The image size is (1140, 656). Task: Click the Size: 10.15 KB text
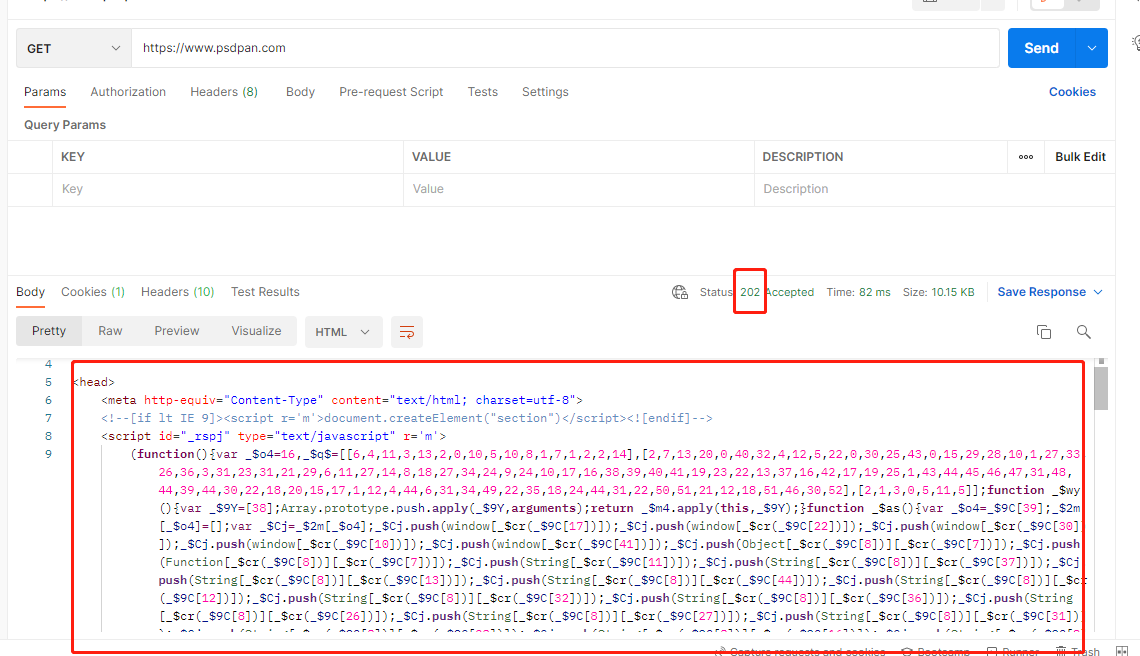[x=939, y=292]
